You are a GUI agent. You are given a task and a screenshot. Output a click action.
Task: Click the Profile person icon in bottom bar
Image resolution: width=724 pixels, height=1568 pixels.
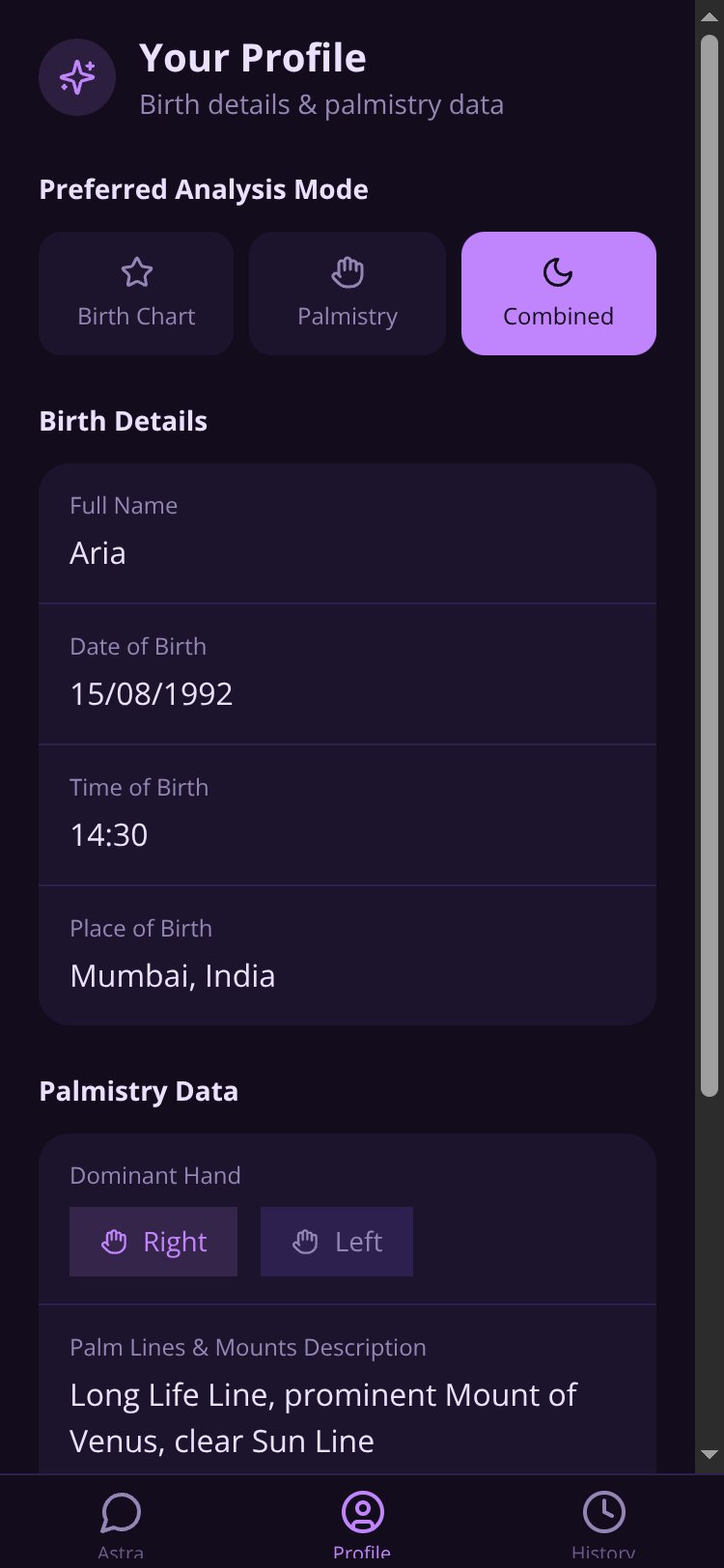362,1512
